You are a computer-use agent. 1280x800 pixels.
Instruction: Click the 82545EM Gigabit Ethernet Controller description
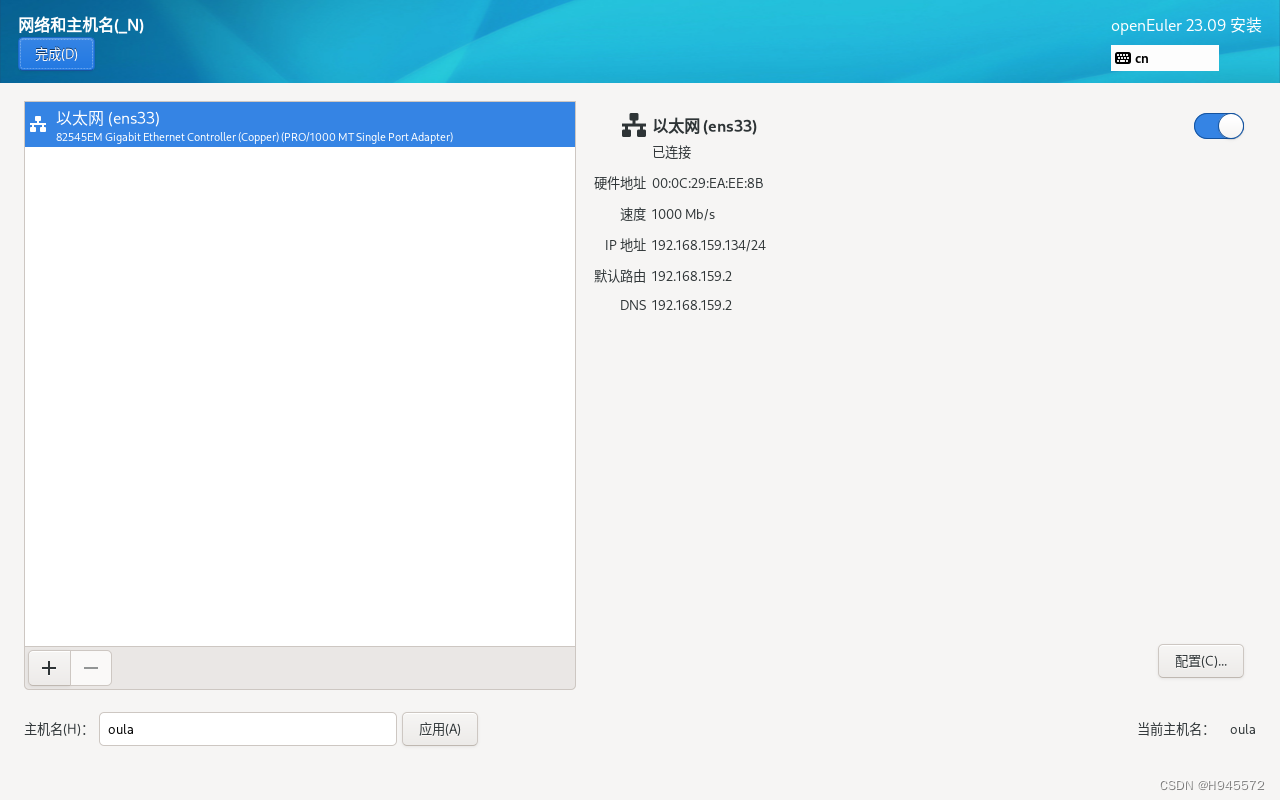(254, 137)
